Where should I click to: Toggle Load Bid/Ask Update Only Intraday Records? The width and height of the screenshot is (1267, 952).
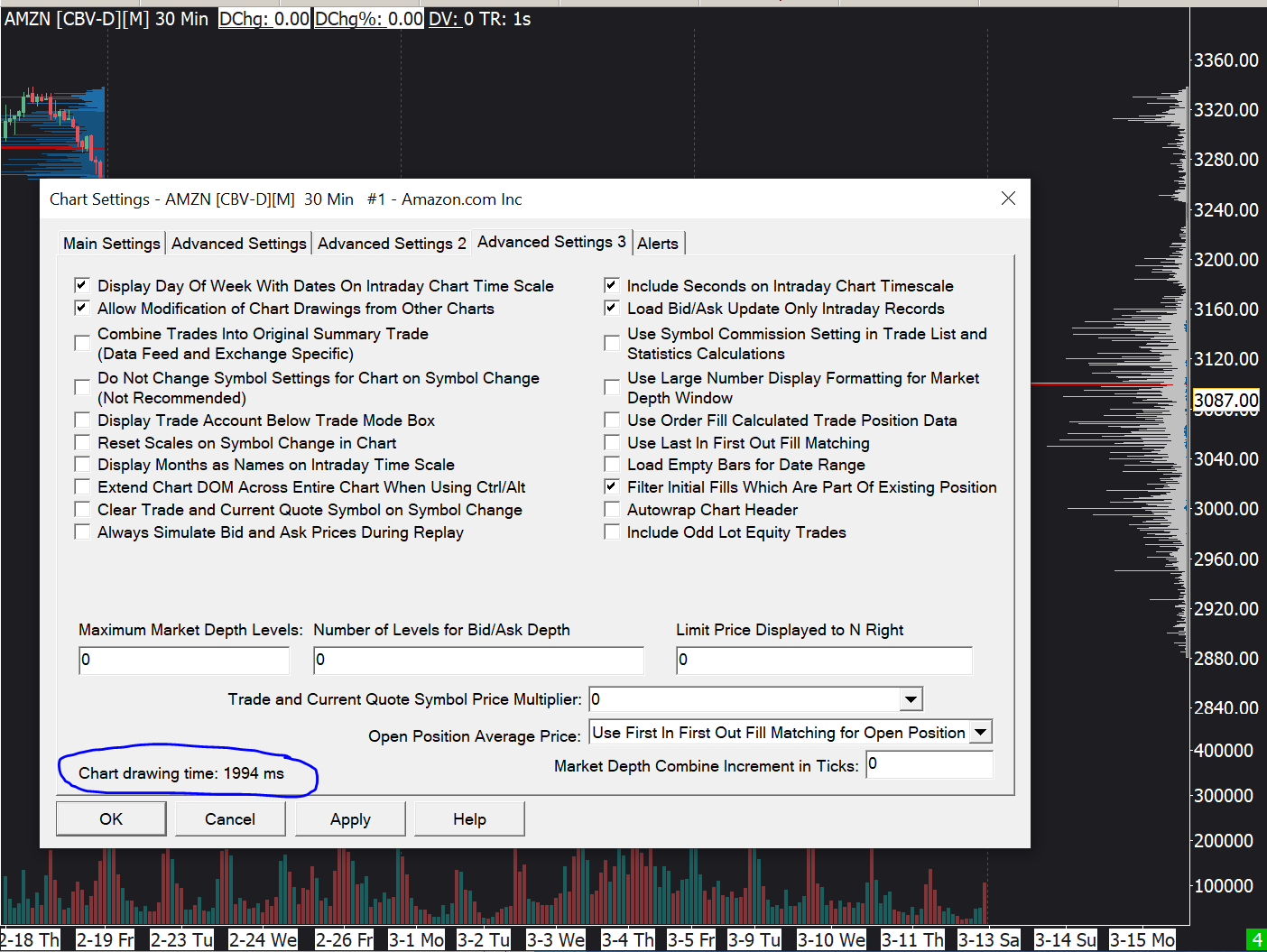point(612,308)
